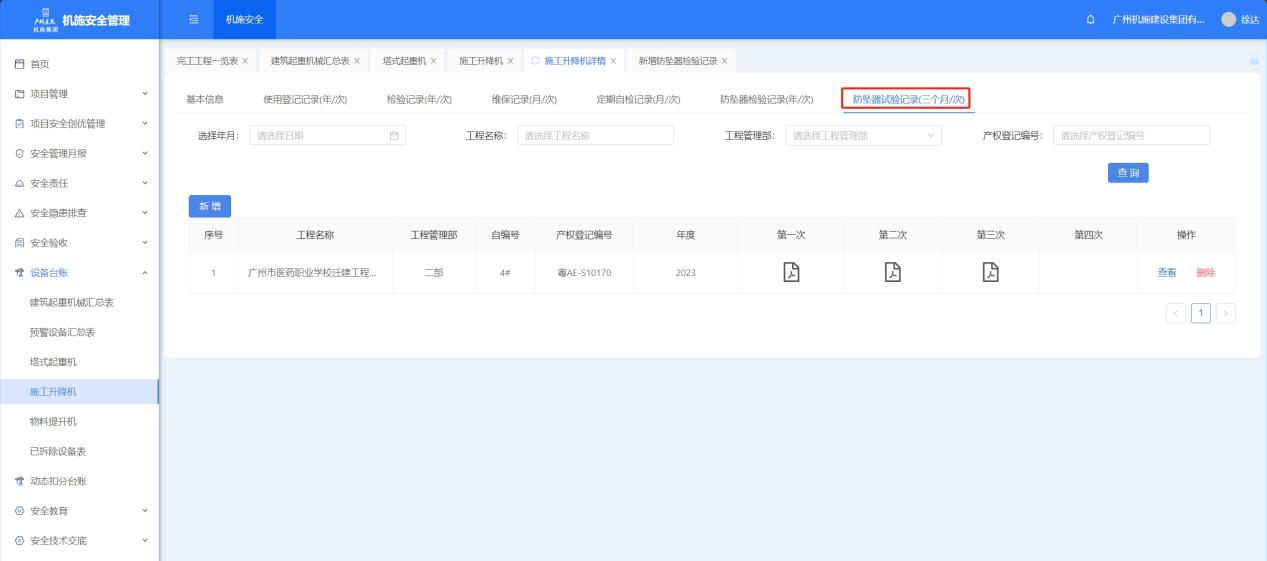
Task: Click the 删除 link in table row
Action: click(1205, 273)
